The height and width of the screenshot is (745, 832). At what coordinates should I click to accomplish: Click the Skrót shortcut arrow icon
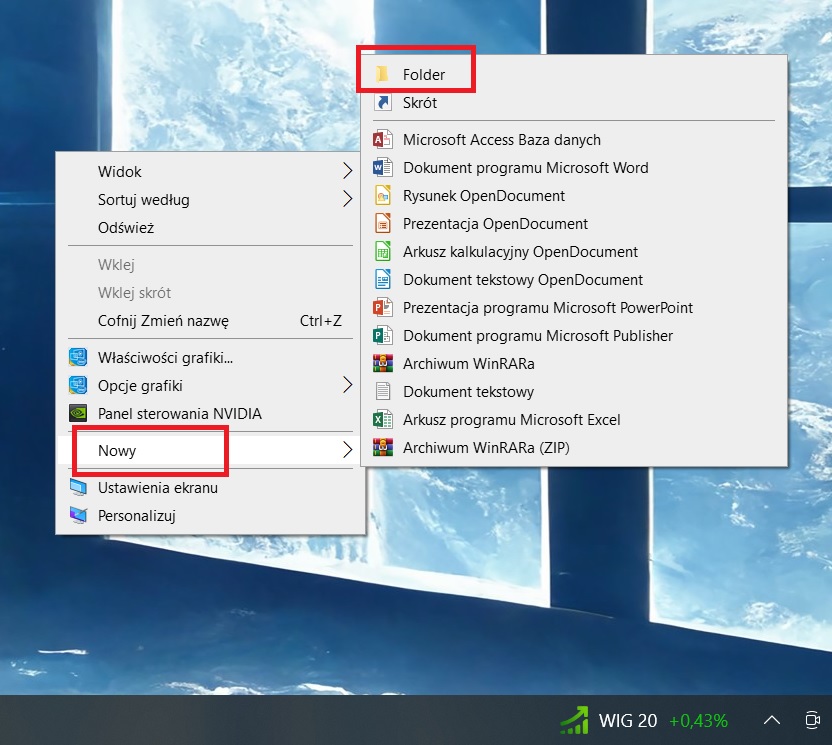click(383, 102)
